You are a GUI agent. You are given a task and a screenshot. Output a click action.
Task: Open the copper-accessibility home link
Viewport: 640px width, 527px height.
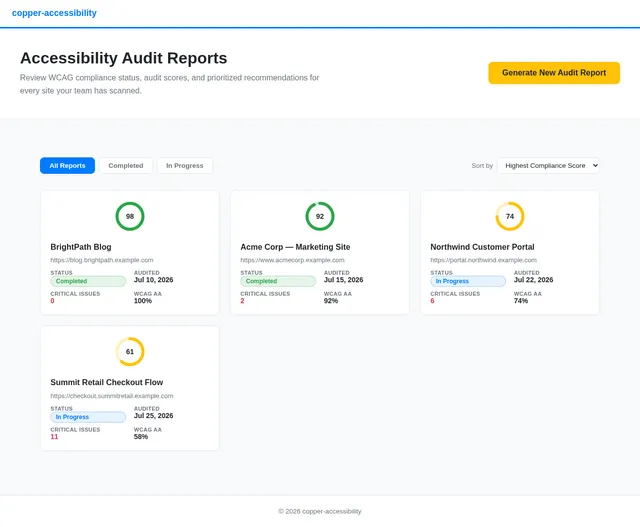point(54,13)
